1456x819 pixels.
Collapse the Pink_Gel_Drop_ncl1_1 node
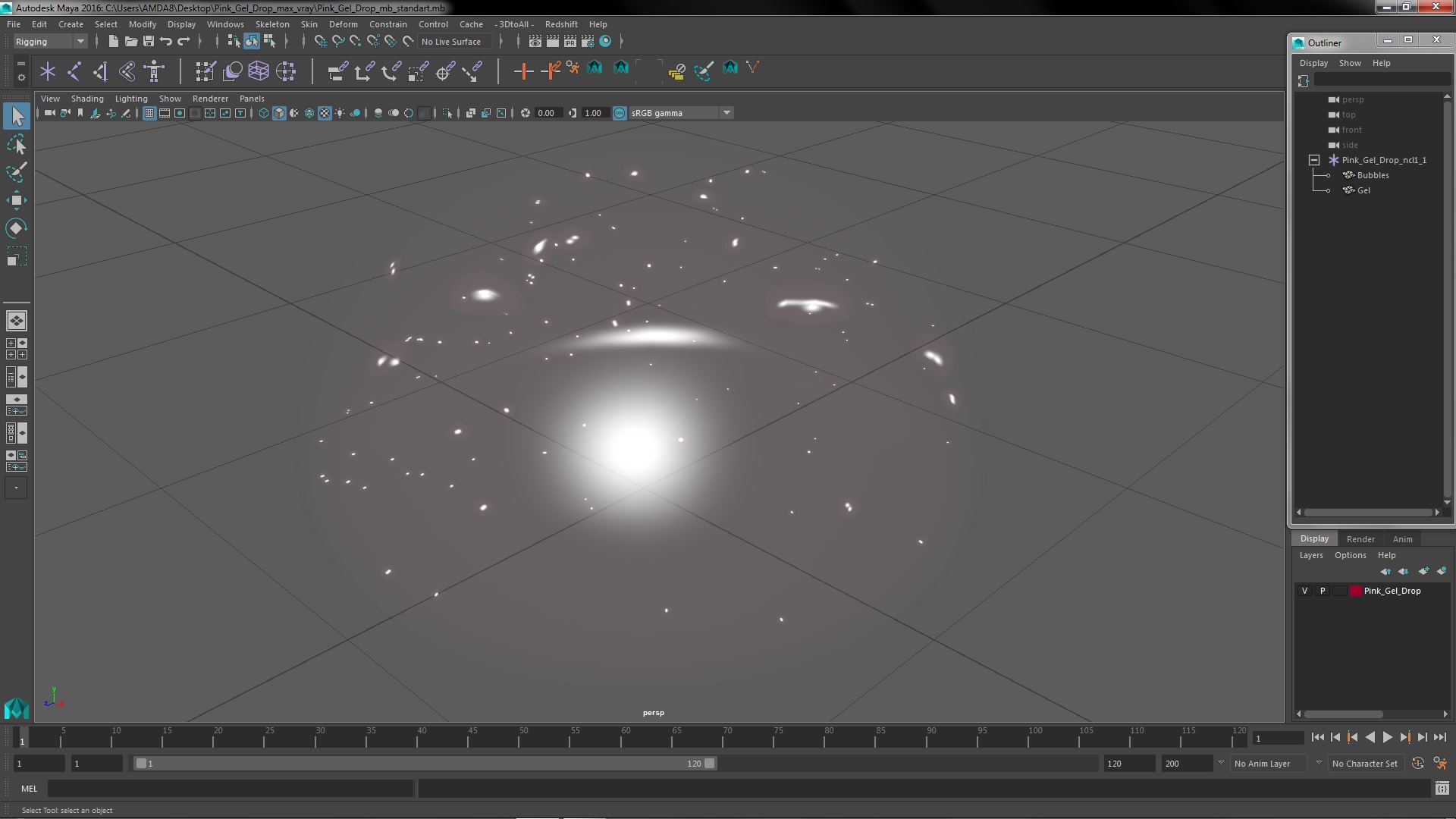pos(1314,160)
